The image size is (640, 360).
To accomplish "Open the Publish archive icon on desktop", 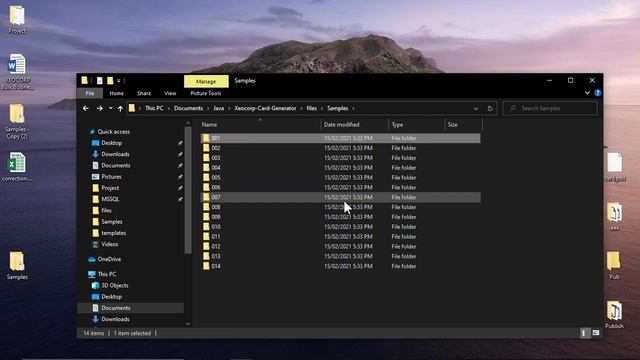I will [614, 315].
